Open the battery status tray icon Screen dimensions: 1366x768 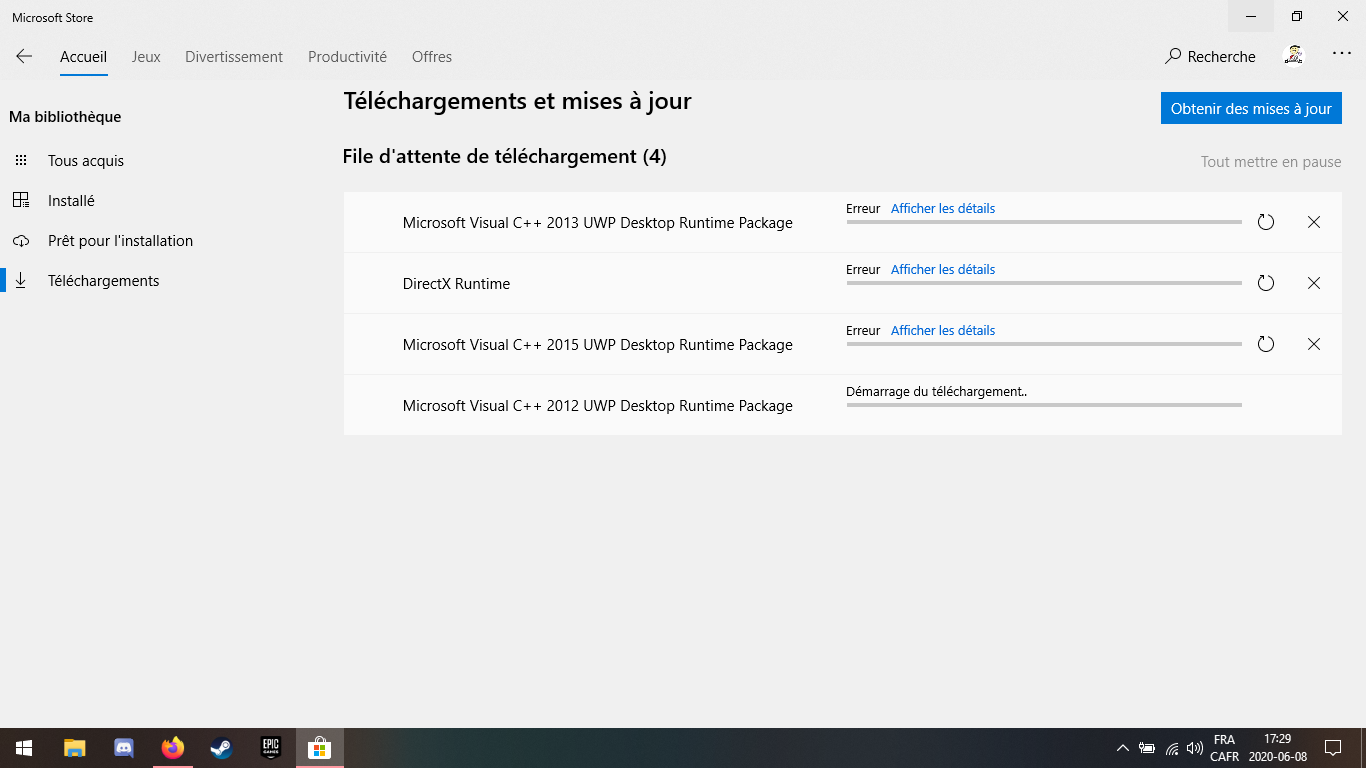point(1147,748)
